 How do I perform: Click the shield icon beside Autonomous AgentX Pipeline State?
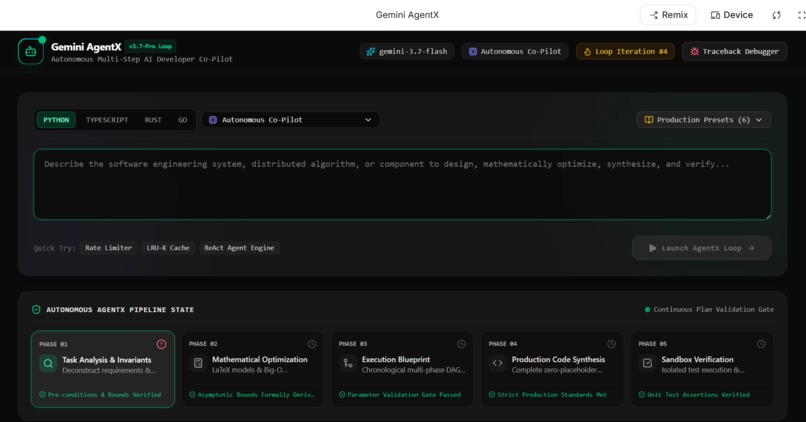36,309
